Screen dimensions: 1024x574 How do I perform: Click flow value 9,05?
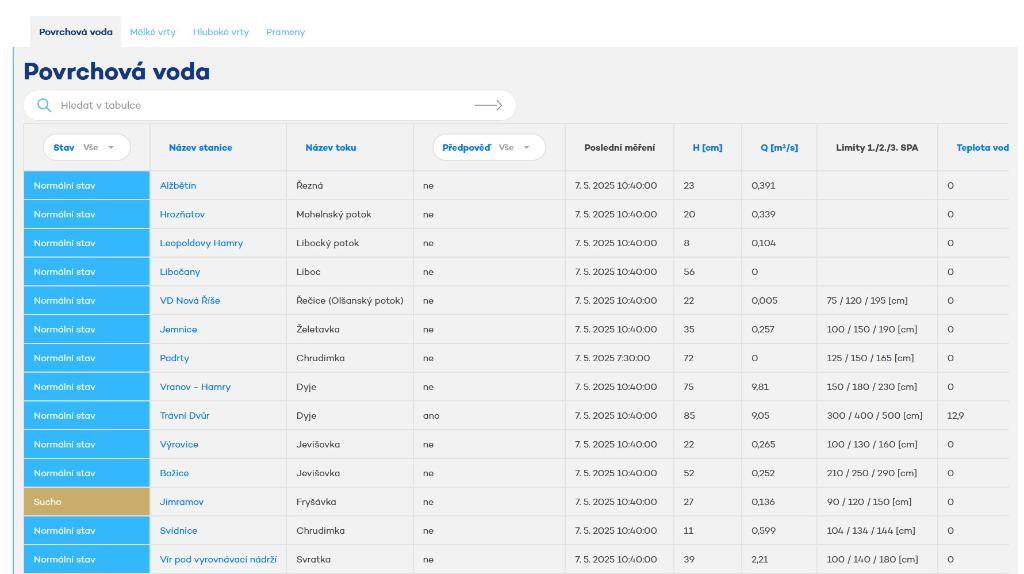click(760, 415)
